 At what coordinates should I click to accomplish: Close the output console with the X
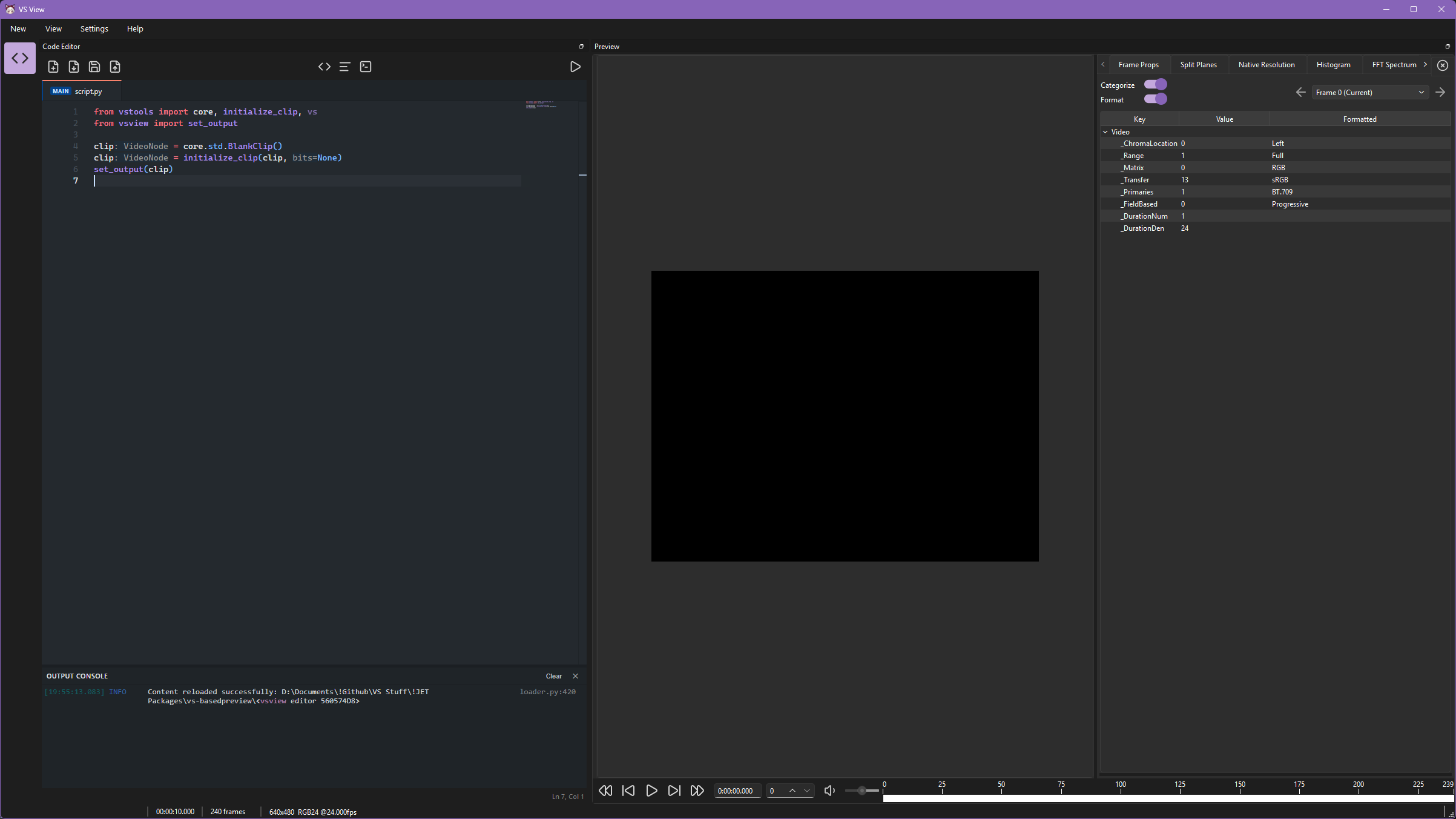pyautogui.click(x=576, y=676)
